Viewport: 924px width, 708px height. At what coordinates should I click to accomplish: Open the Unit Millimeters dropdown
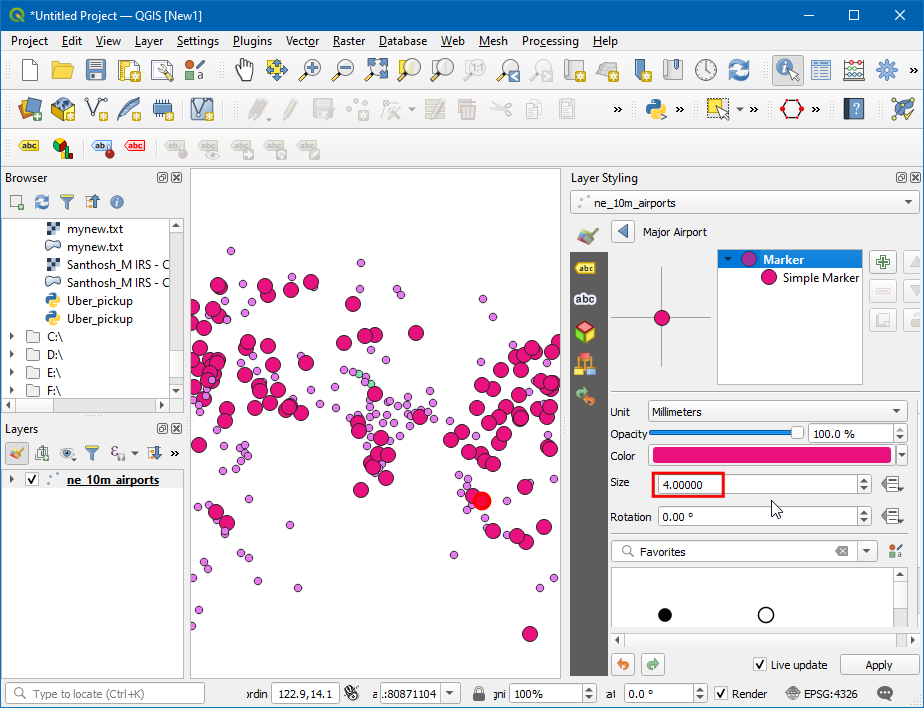point(777,411)
